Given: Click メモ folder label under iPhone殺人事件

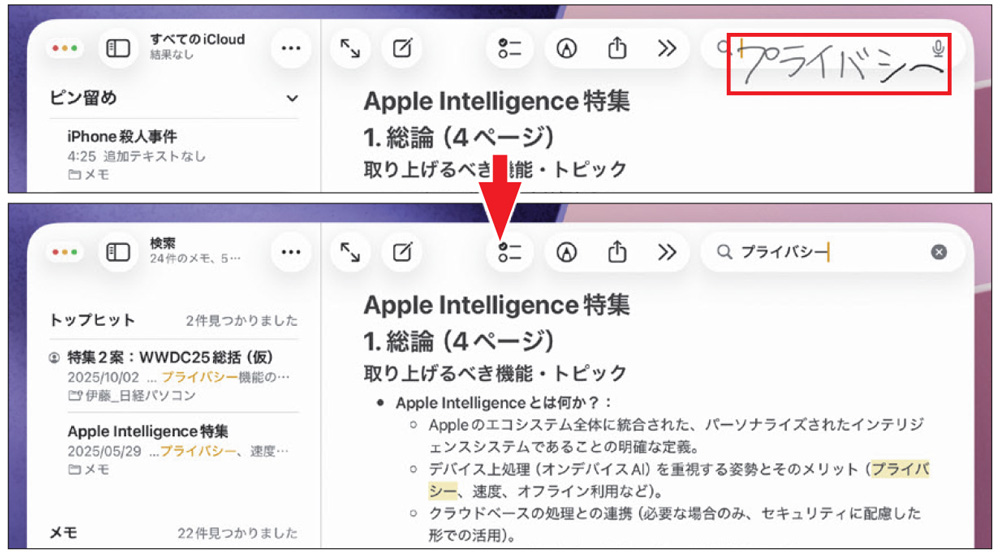Looking at the screenshot, I should click(x=89, y=174).
